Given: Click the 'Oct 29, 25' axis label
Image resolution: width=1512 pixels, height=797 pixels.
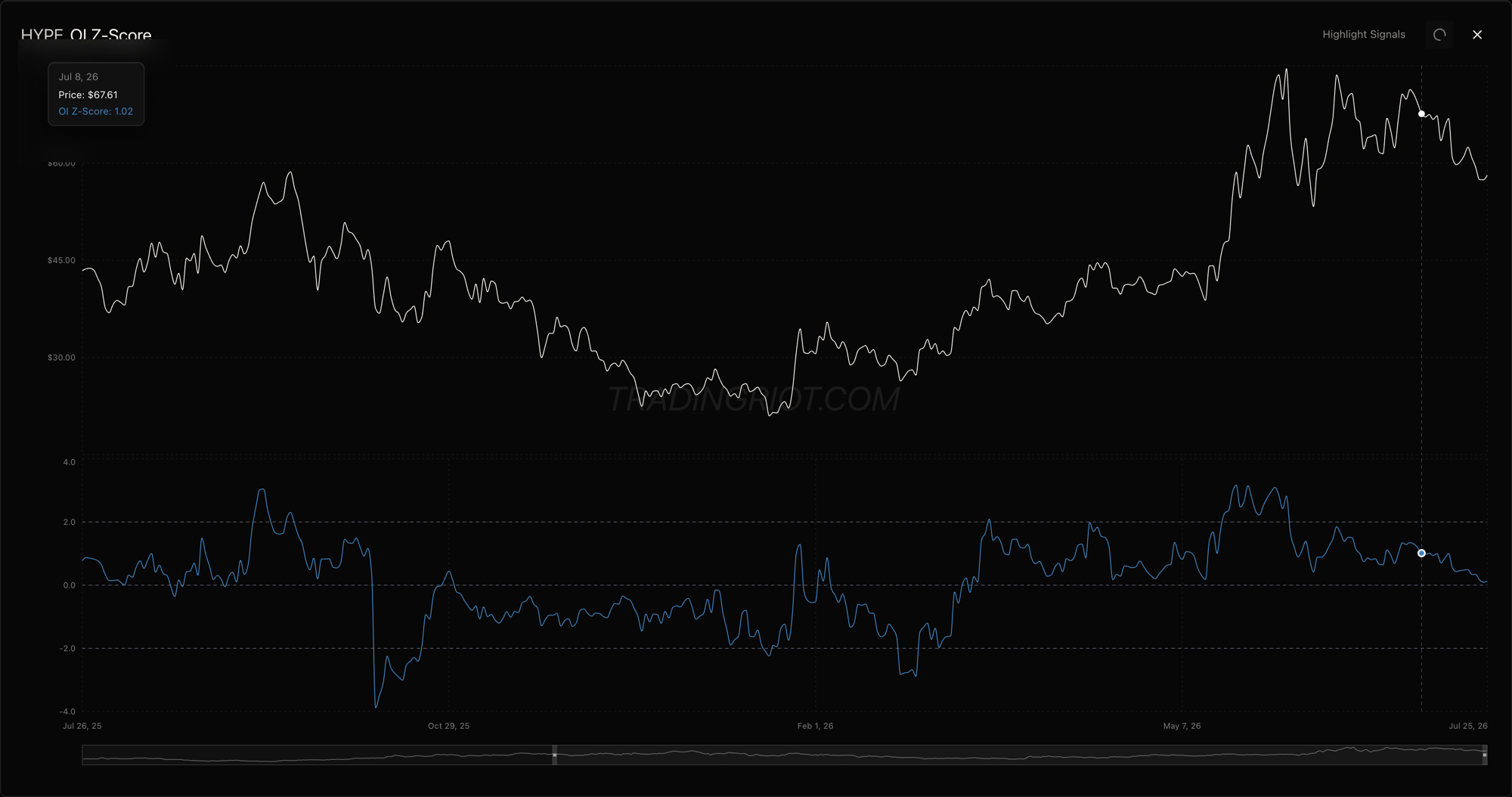Looking at the screenshot, I should [x=448, y=726].
